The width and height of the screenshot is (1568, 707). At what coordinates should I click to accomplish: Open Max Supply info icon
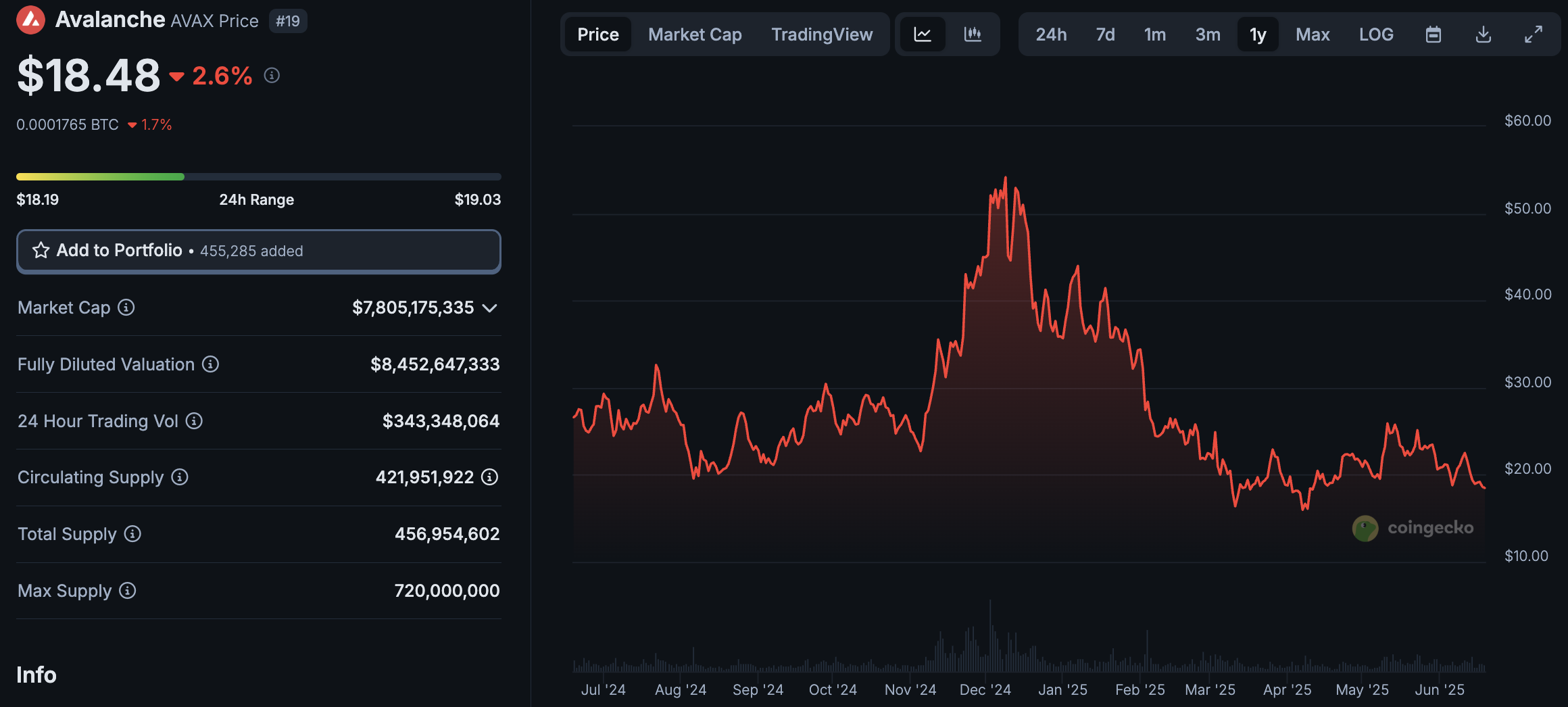pos(128,591)
